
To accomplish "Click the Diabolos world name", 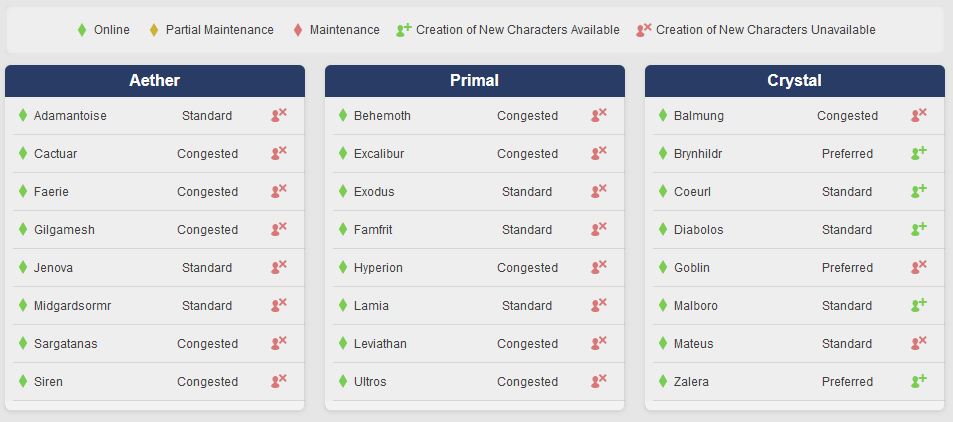I will tap(698, 230).
